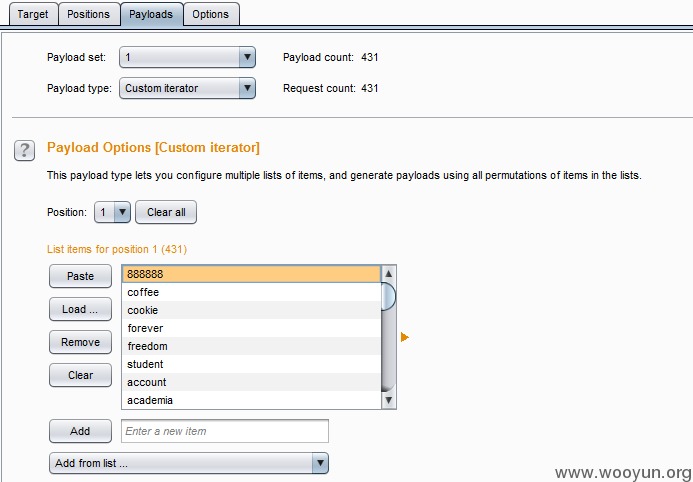Screen dimensions: 693x482
Task: Click the list scrollbar thumb
Action: click(388, 296)
